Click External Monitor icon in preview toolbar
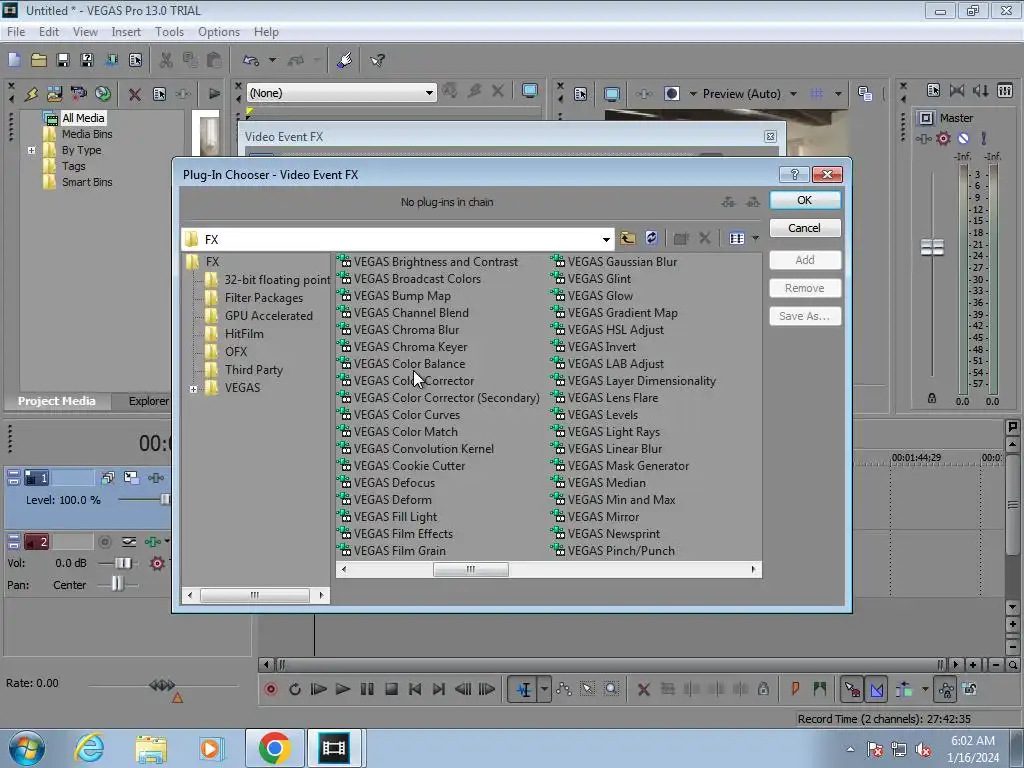This screenshot has height=768, width=1024. click(612, 94)
